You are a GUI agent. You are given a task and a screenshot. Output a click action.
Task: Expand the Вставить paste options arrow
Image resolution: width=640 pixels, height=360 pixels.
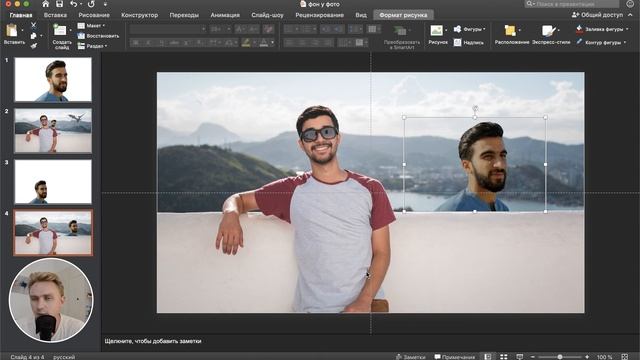[x=22, y=30]
